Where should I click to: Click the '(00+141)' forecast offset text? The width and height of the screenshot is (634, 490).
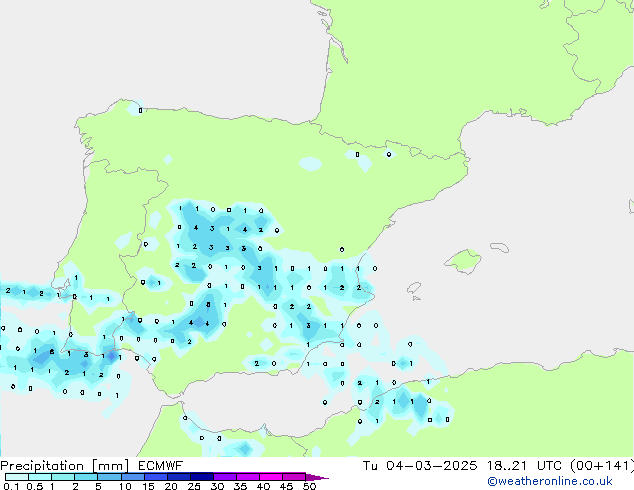click(602, 466)
